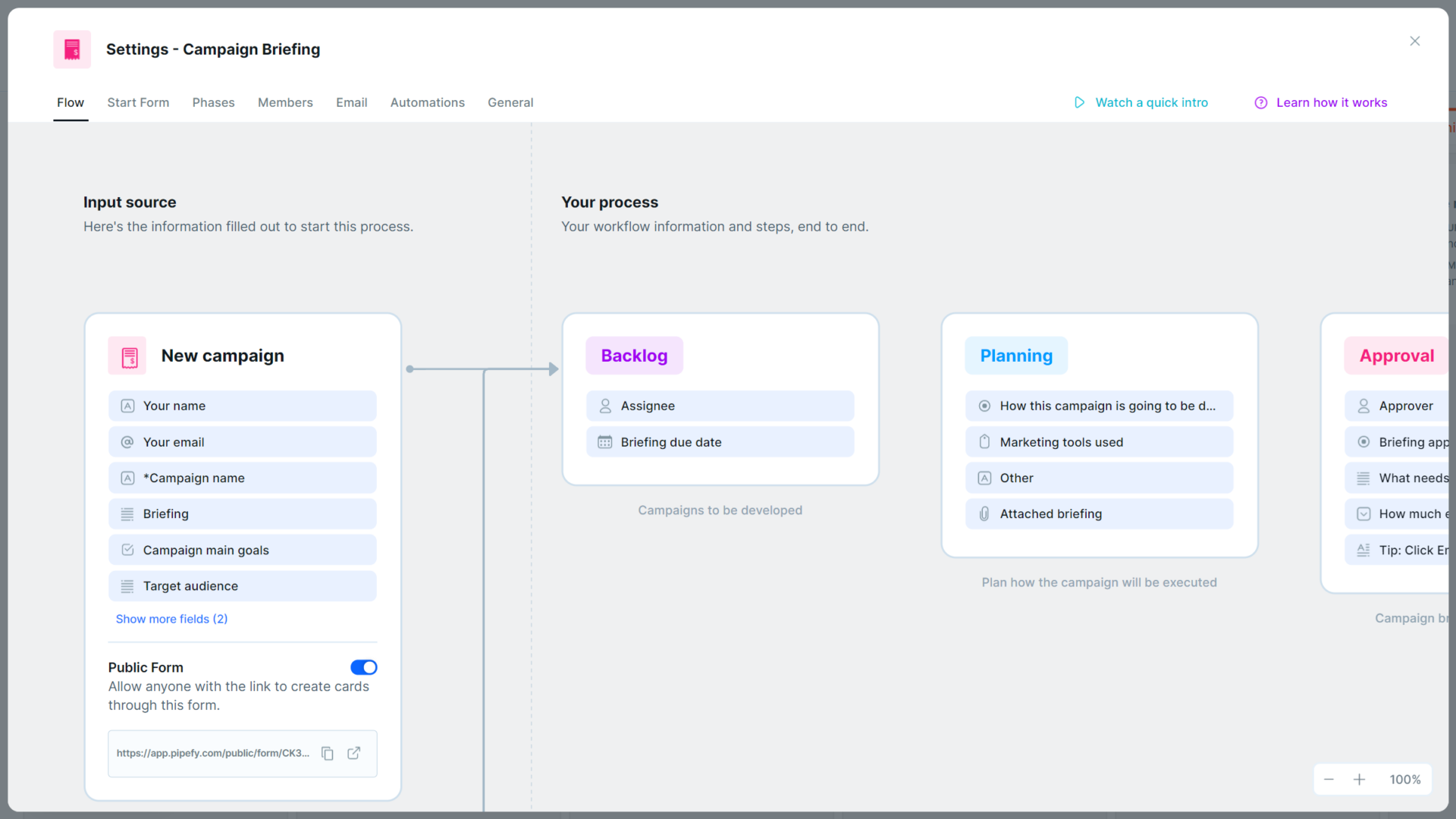This screenshot has width=1456, height=819.
Task: Click the Assignee person icon in Backlog
Action: [604, 406]
